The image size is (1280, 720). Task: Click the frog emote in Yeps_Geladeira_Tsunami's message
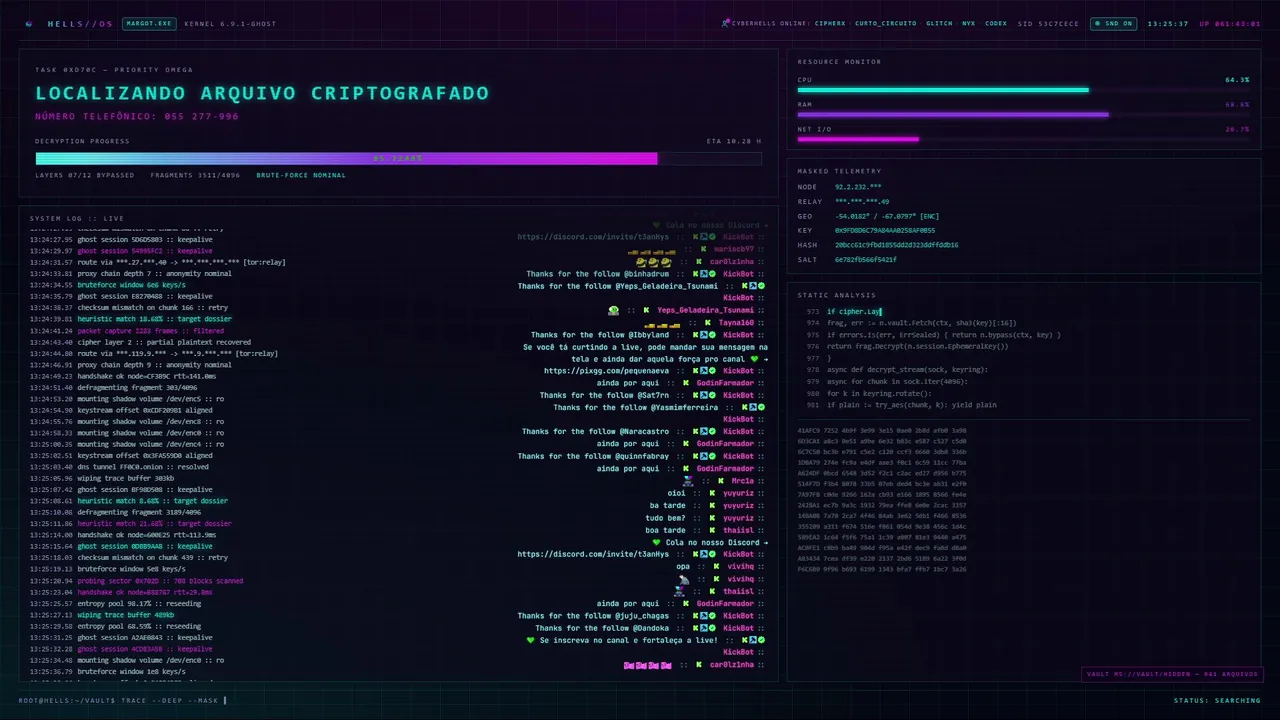pyautogui.click(x=613, y=310)
